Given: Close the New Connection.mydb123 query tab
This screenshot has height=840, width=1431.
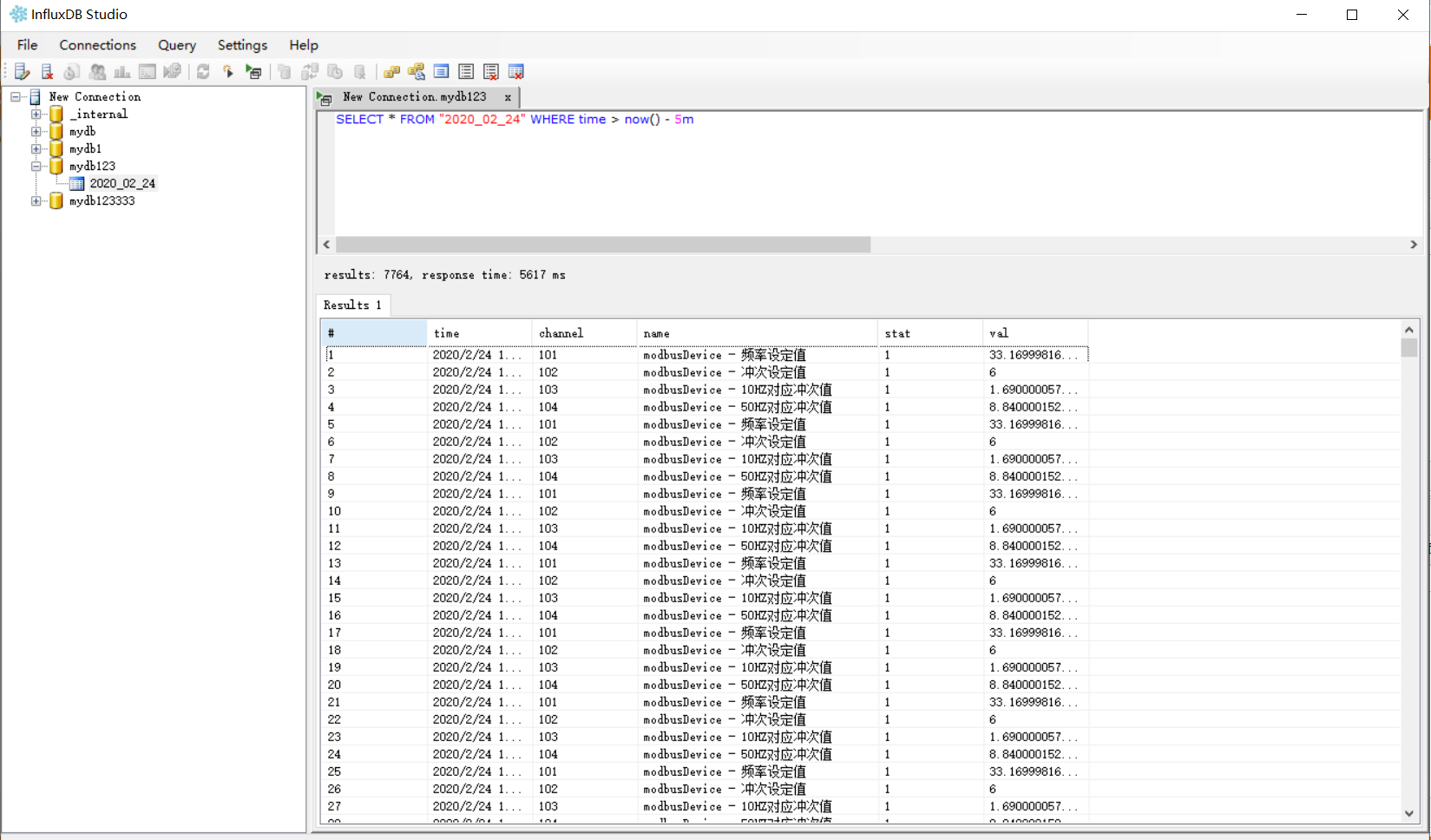Looking at the screenshot, I should 508,97.
